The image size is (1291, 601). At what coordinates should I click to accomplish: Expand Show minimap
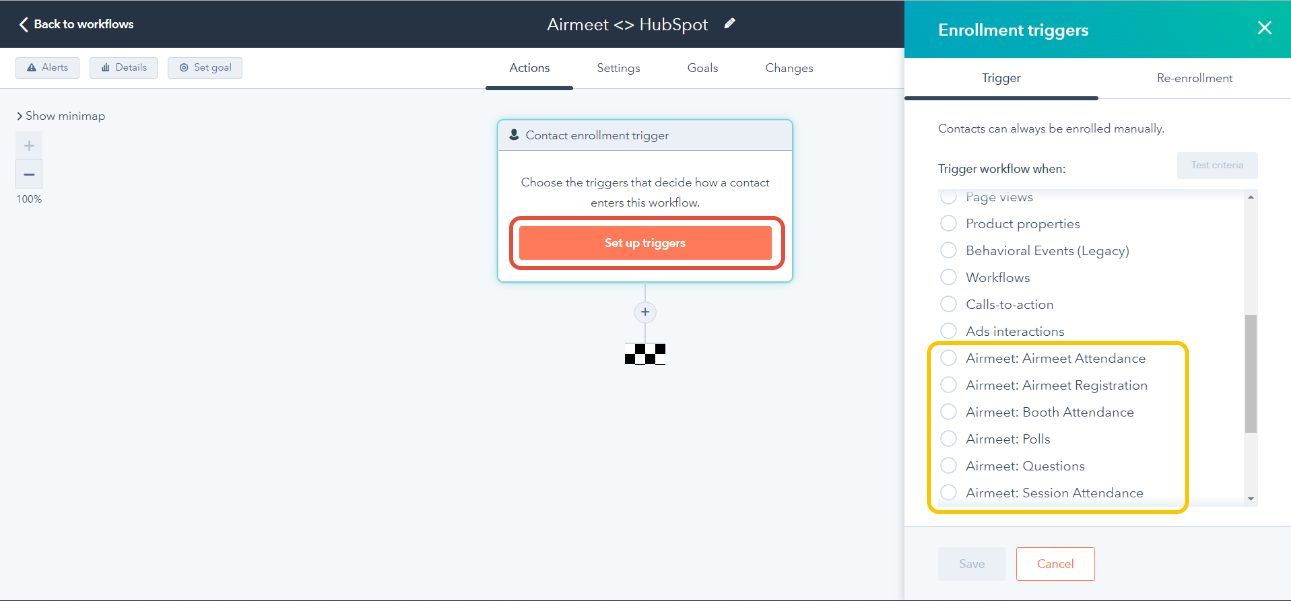coord(61,116)
